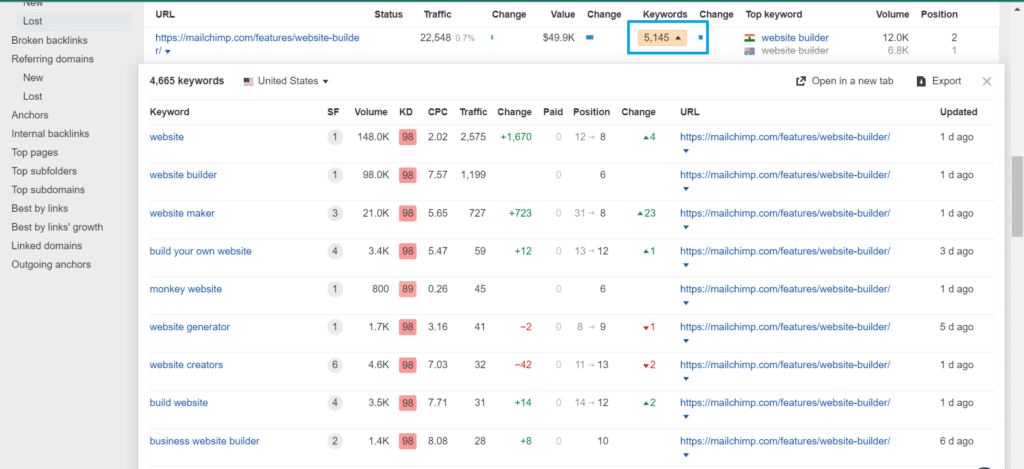Close the keywords panel with the X

987,81
